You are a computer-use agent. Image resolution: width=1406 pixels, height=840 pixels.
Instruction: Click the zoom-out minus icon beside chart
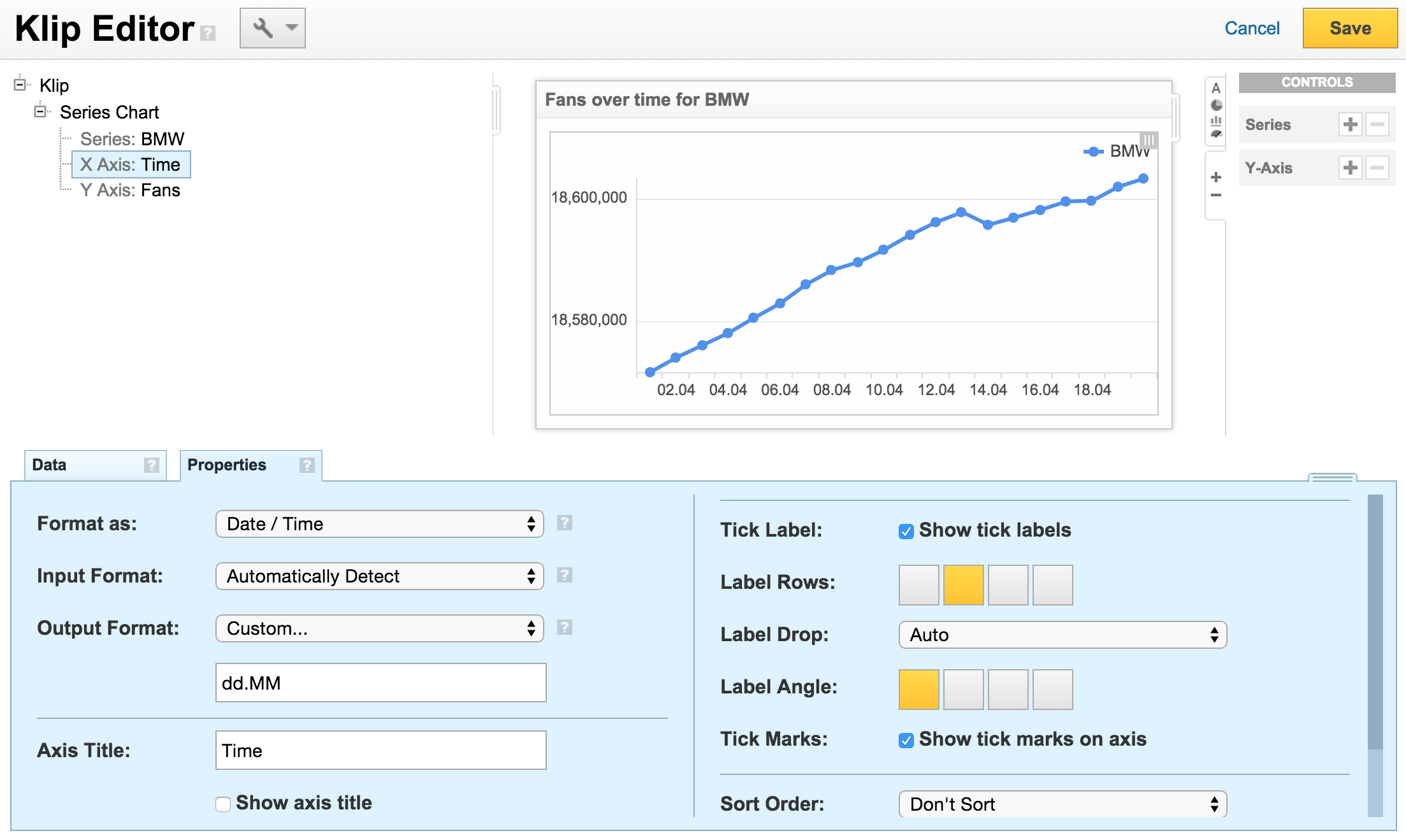pos(1216,195)
